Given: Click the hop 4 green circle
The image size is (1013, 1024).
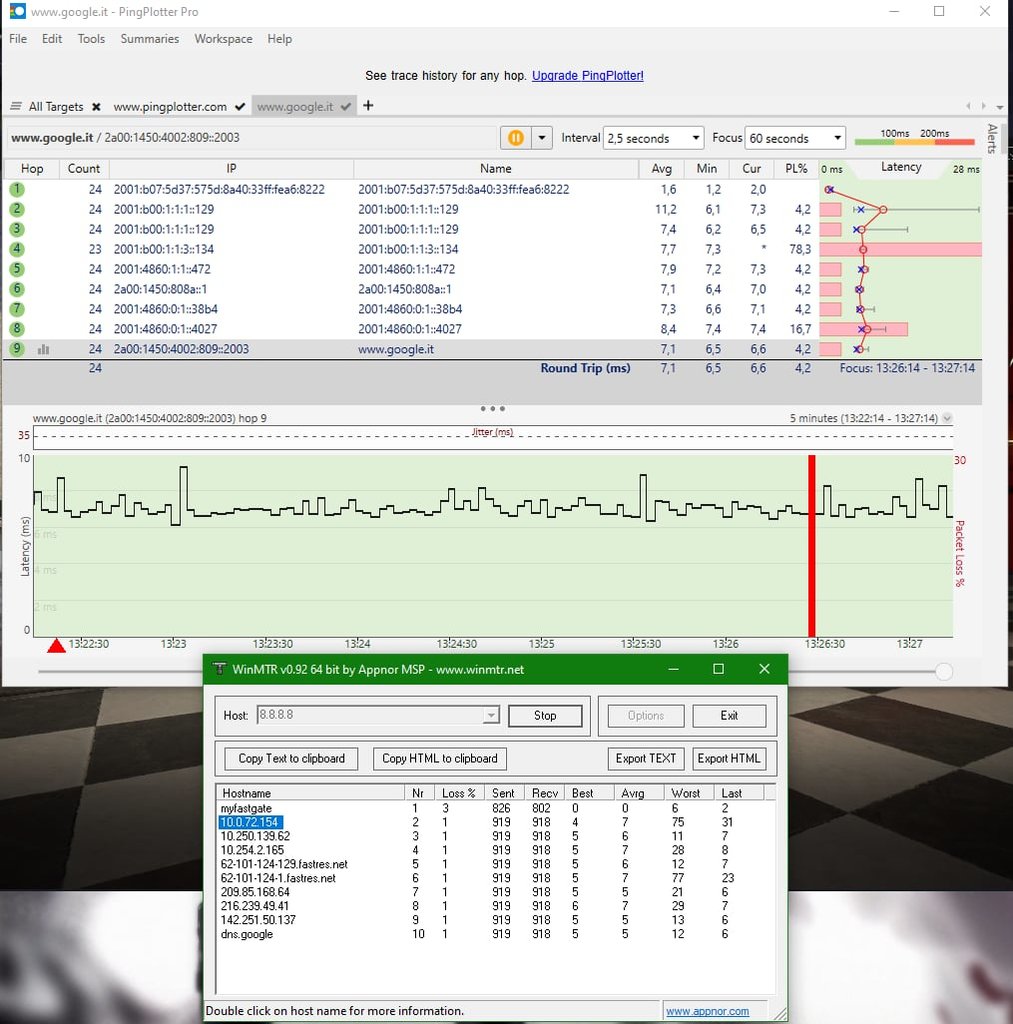Looking at the screenshot, I should [17, 249].
